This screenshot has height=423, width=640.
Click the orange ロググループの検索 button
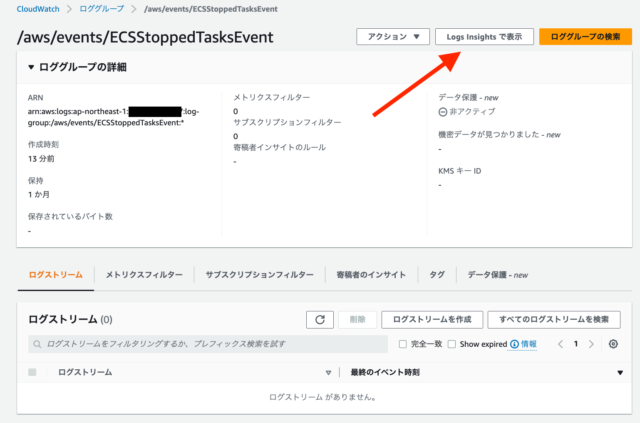point(585,37)
